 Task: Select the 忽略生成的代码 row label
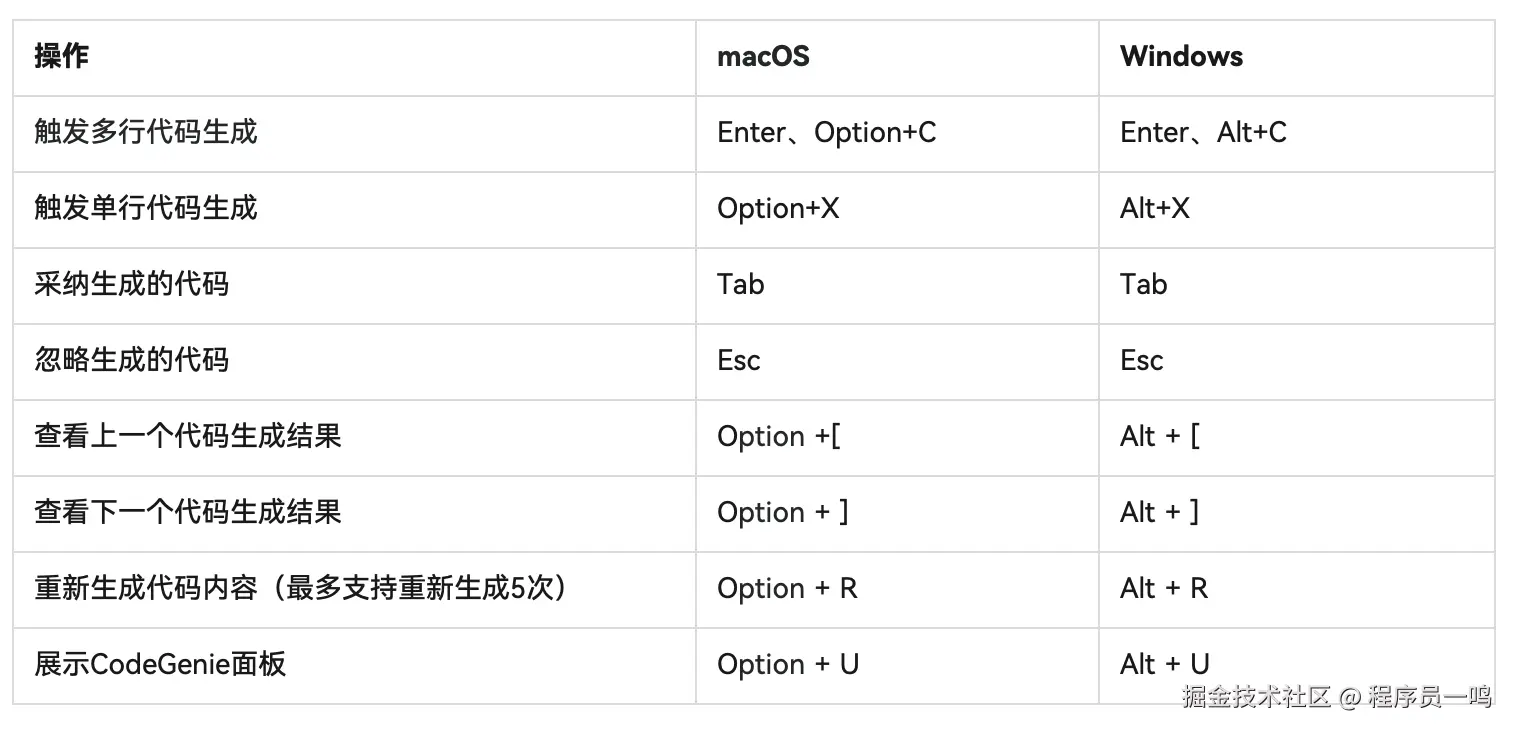tap(132, 360)
